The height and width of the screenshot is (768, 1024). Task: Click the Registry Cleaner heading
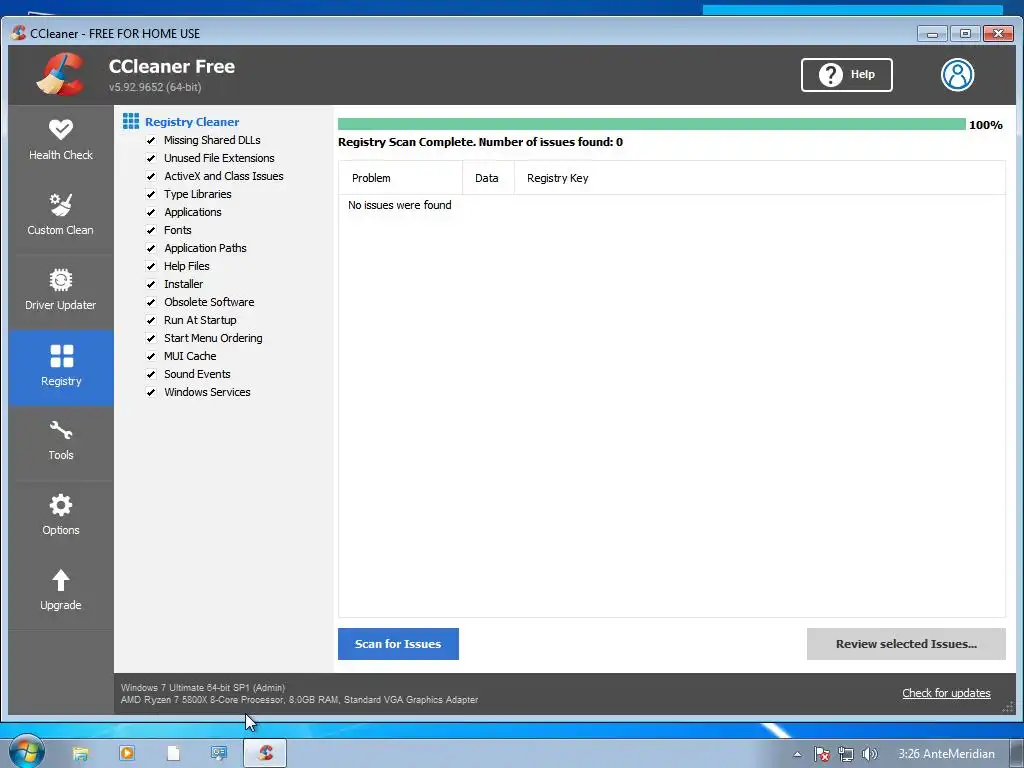pyautogui.click(x=192, y=121)
